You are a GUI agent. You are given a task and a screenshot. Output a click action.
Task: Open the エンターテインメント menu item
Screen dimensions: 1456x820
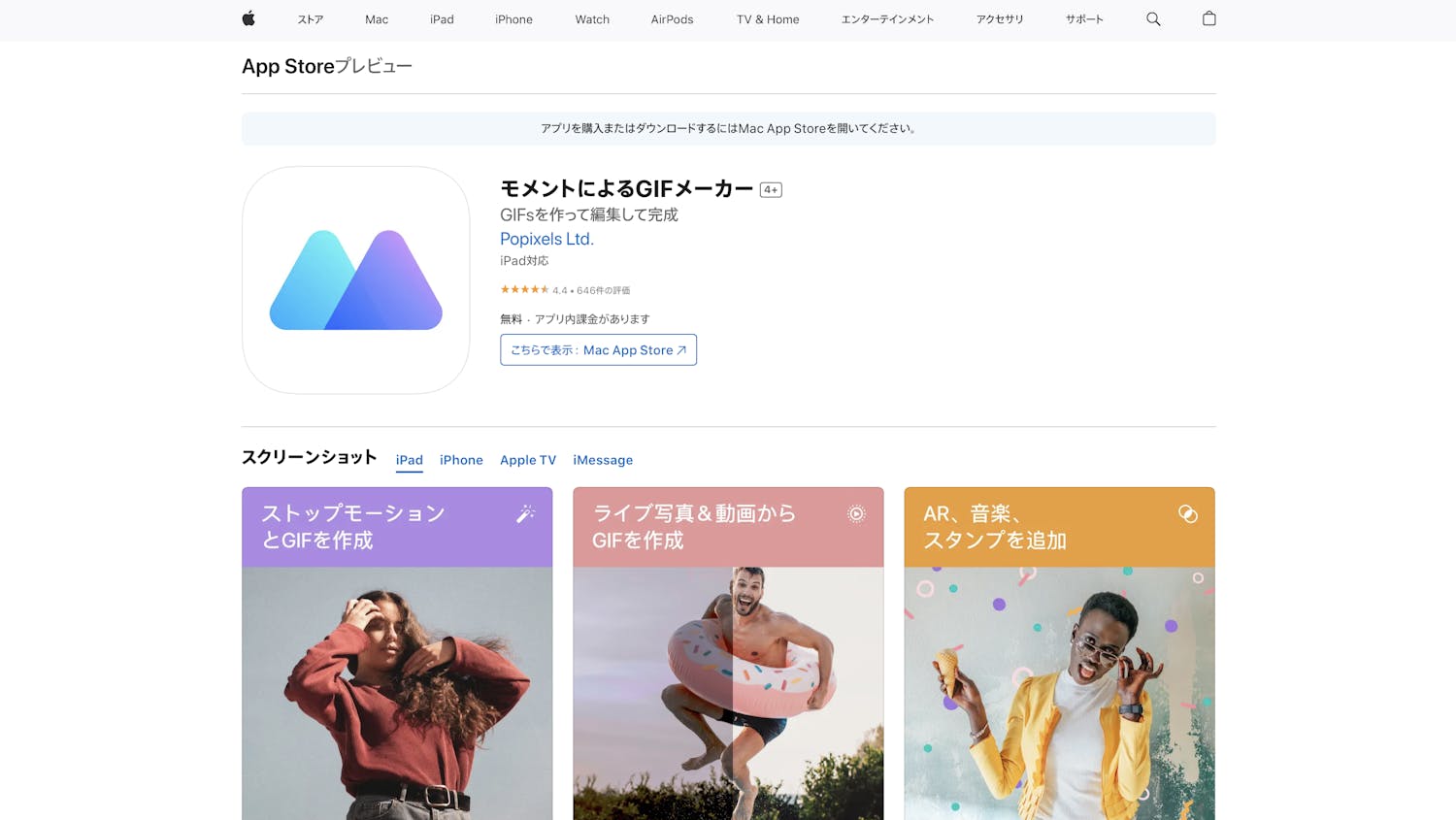click(x=887, y=19)
